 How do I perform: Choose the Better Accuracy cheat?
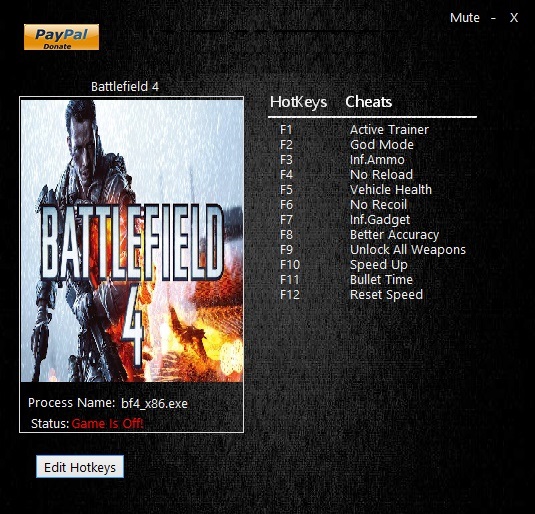[394, 235]
